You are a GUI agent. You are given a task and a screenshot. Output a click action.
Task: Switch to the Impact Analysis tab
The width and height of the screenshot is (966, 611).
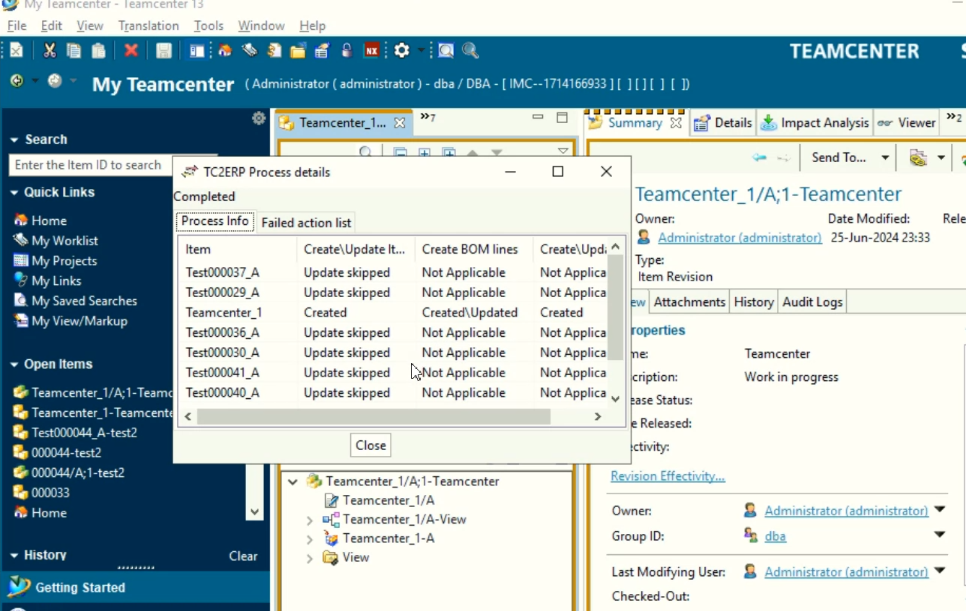[x=815, y=123]
